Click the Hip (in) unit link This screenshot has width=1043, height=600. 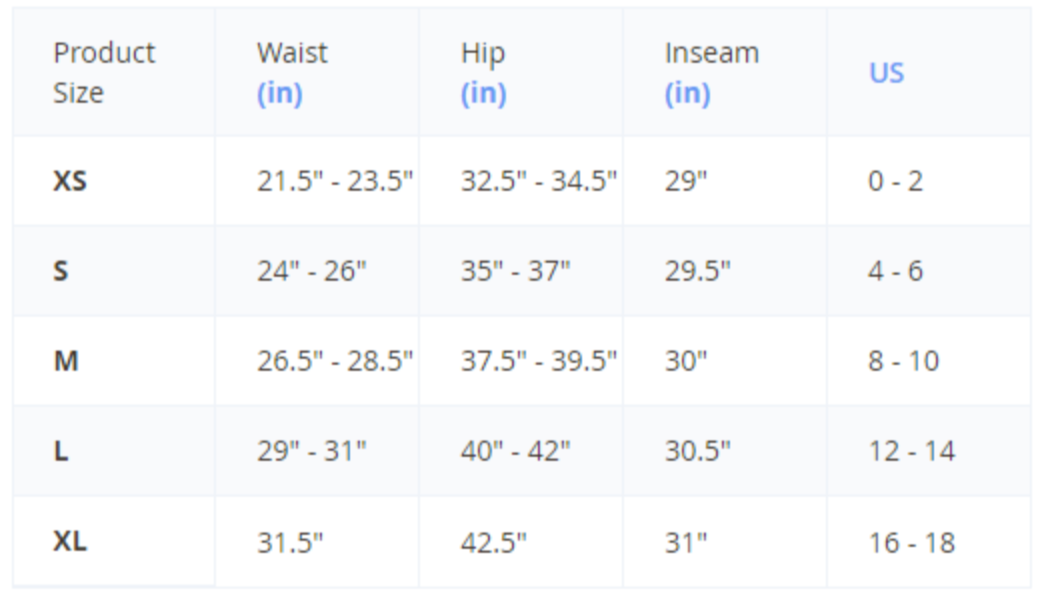[x=483, y=94]
